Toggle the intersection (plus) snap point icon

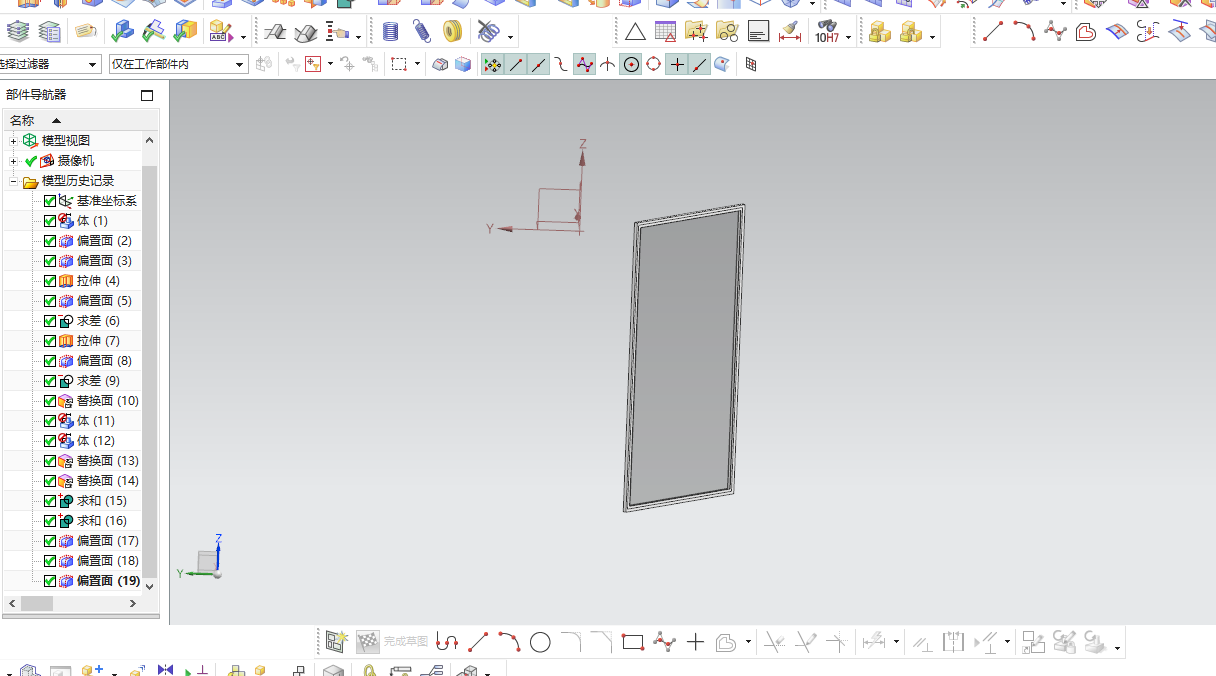tap(677, 65)
